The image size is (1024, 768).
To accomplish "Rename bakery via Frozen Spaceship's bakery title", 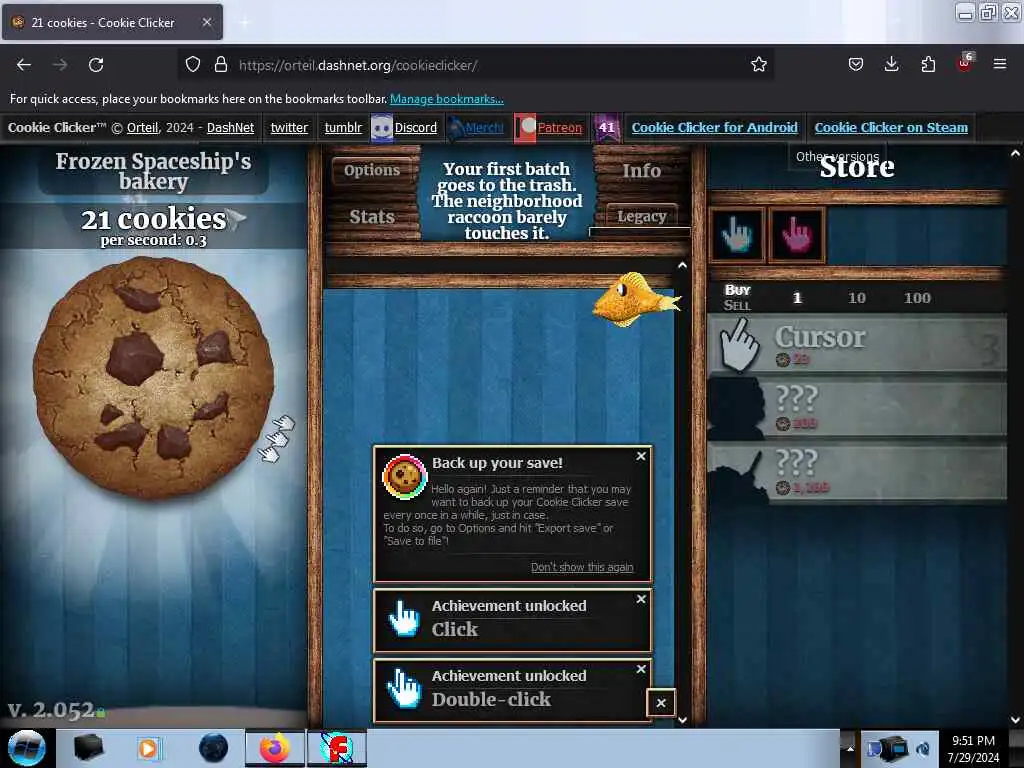I will (153, 171).
